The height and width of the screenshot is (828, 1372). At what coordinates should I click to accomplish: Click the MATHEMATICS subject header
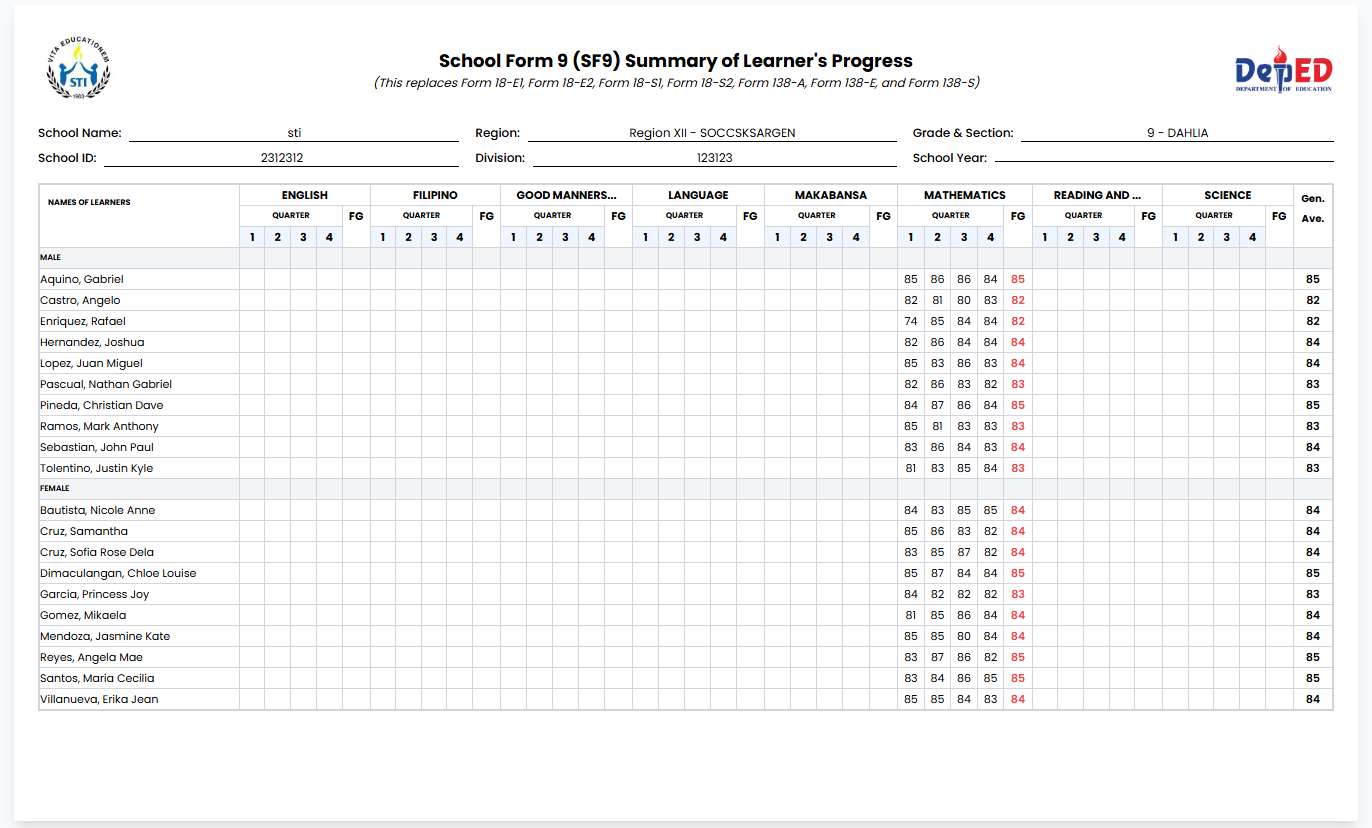tap(964, 195)
